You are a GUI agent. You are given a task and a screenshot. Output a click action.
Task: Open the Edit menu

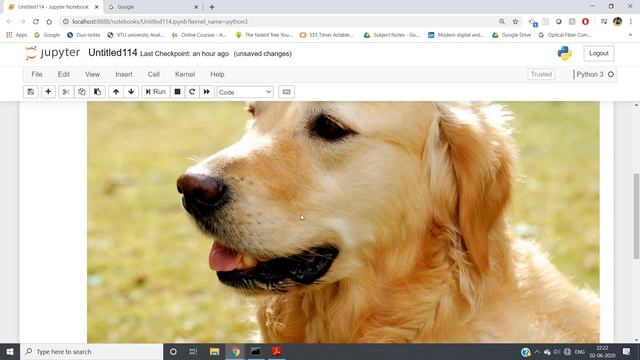(64, 74)
